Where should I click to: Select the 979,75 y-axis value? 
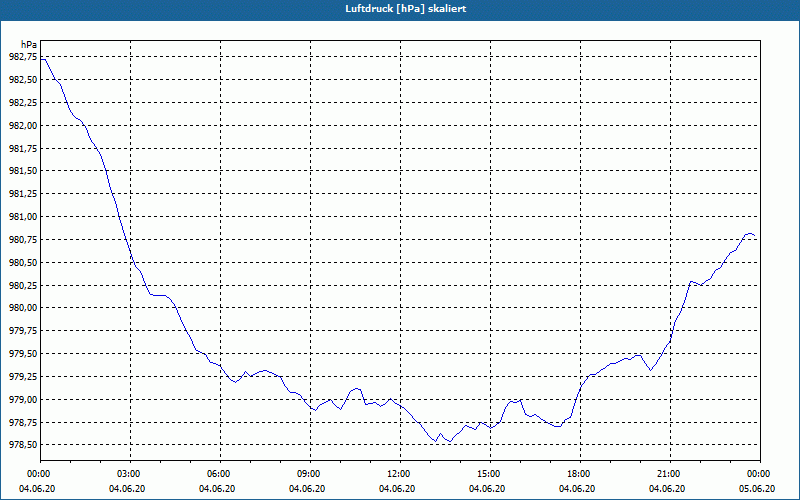coord(23,331)
